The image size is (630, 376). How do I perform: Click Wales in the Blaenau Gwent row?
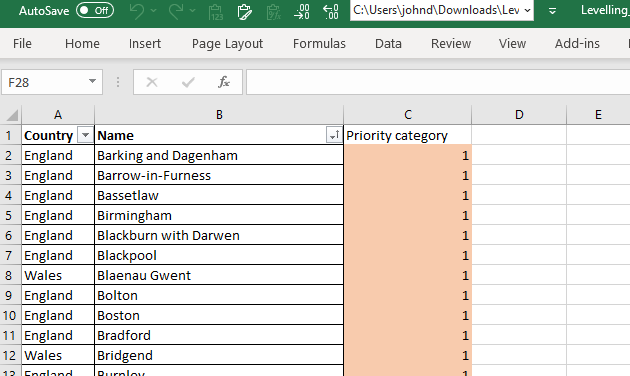click(58, 276)
